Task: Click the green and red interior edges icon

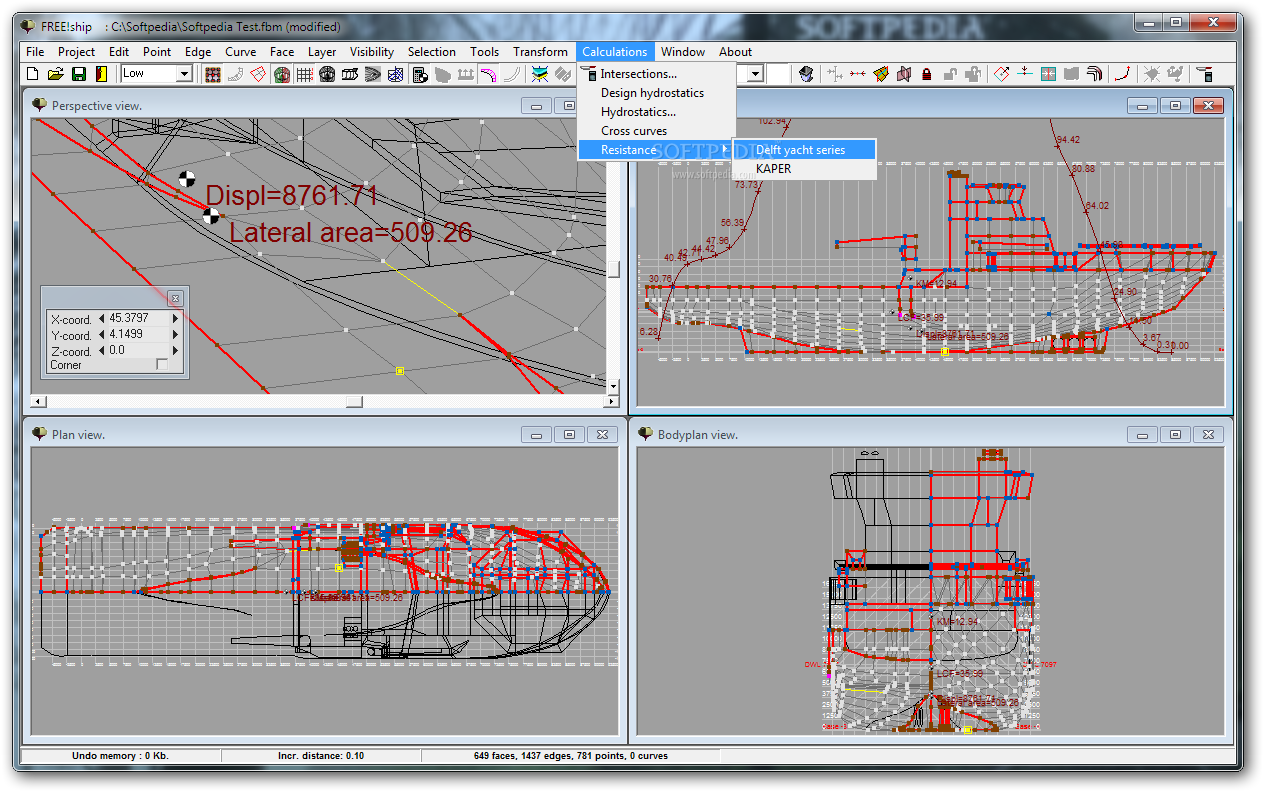Action: click(282, 74)
